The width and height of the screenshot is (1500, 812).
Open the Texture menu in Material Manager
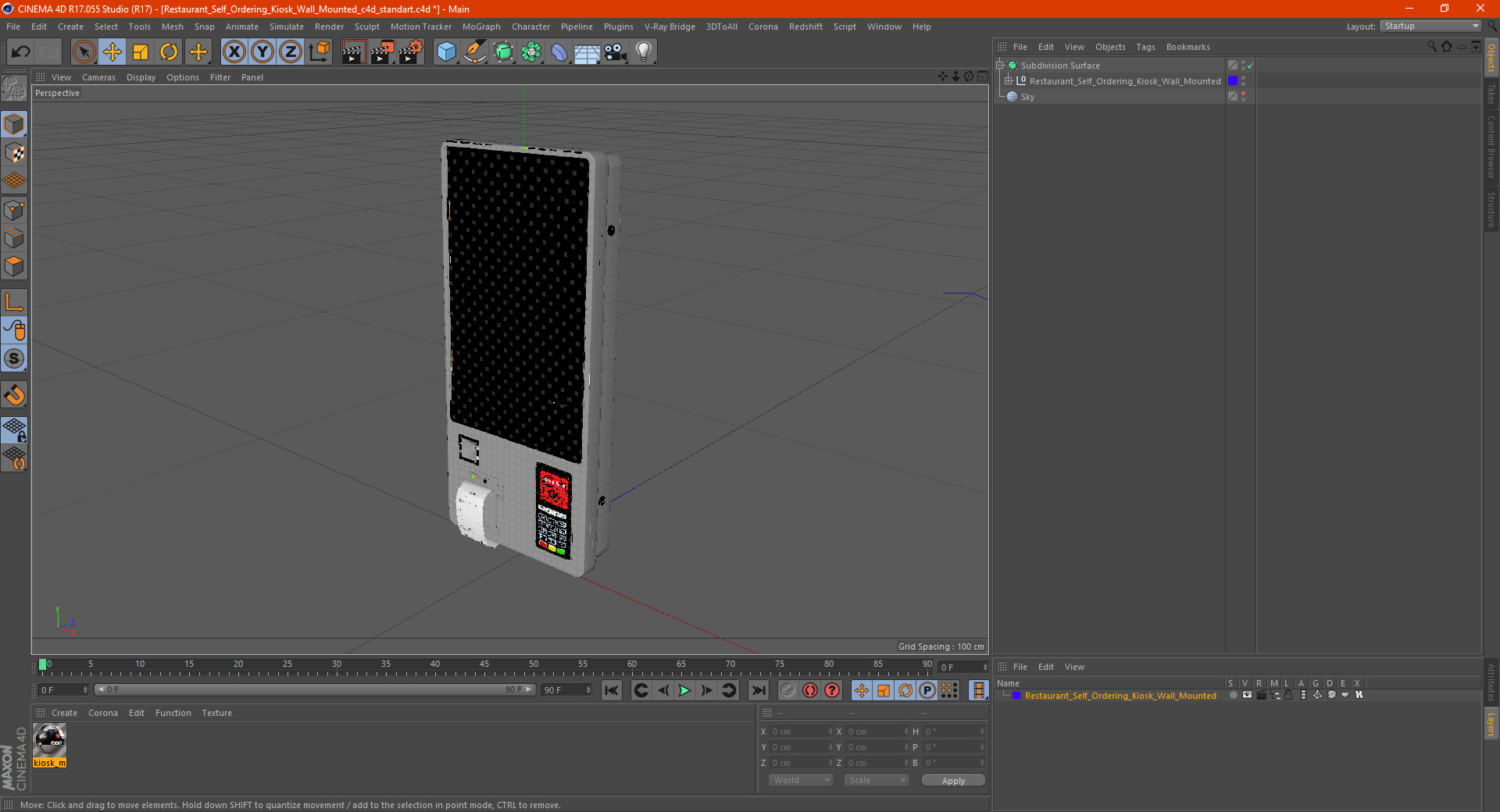point(216,713)
